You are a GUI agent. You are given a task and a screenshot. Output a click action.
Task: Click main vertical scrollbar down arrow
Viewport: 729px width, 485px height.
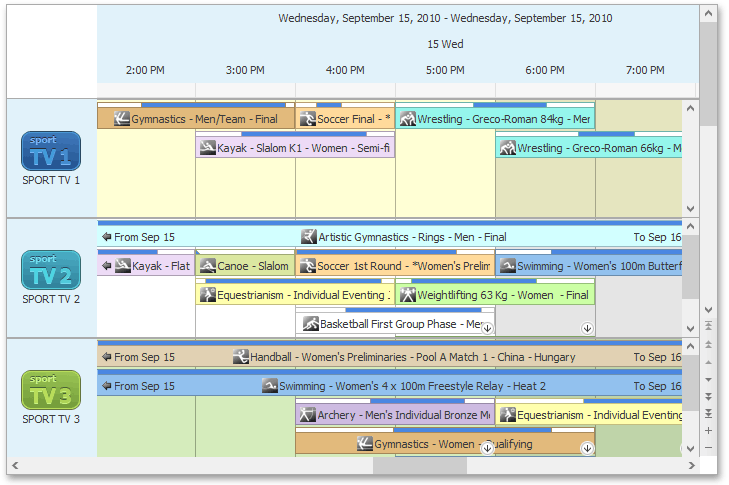[709, 310]
